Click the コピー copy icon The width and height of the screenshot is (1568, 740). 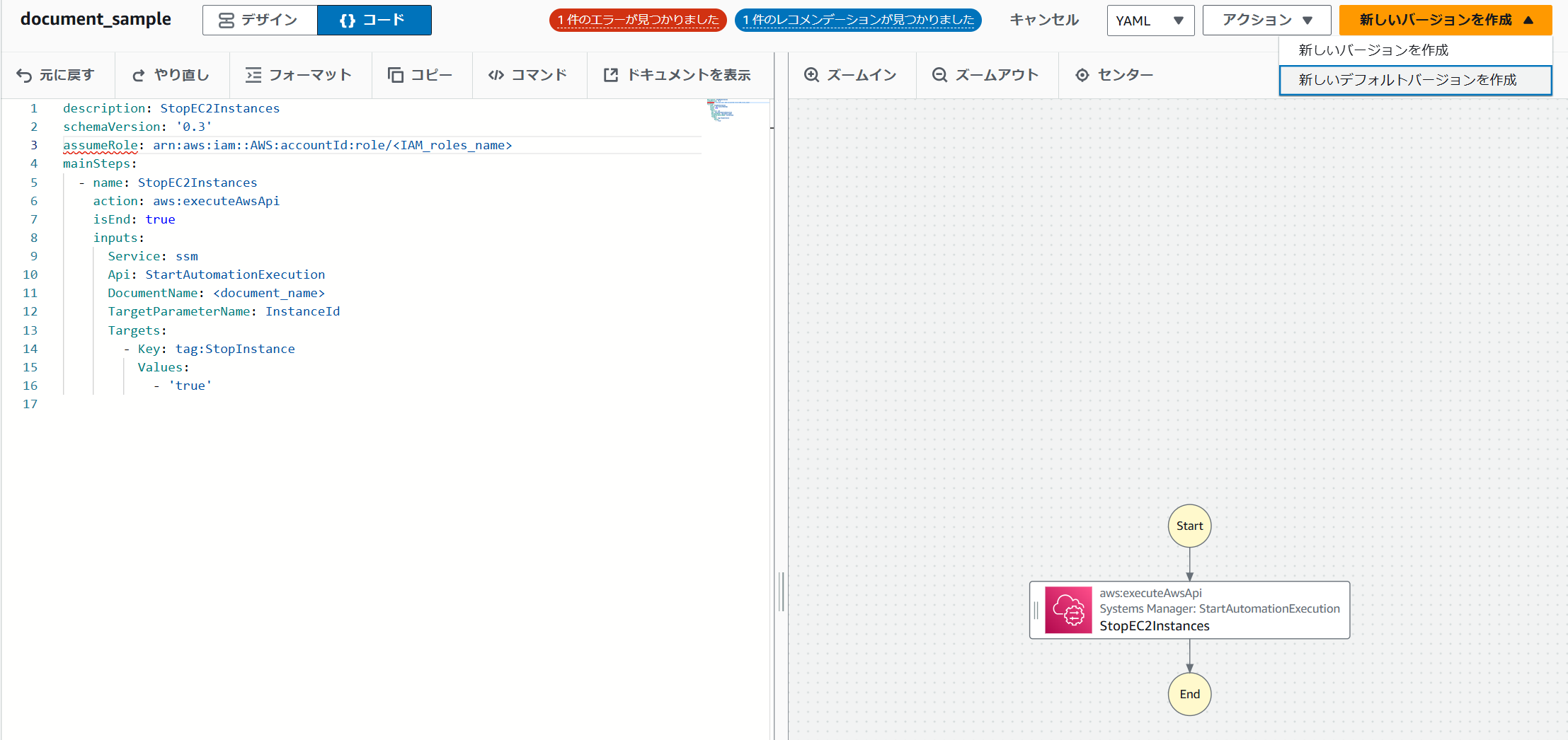[395, 75]
